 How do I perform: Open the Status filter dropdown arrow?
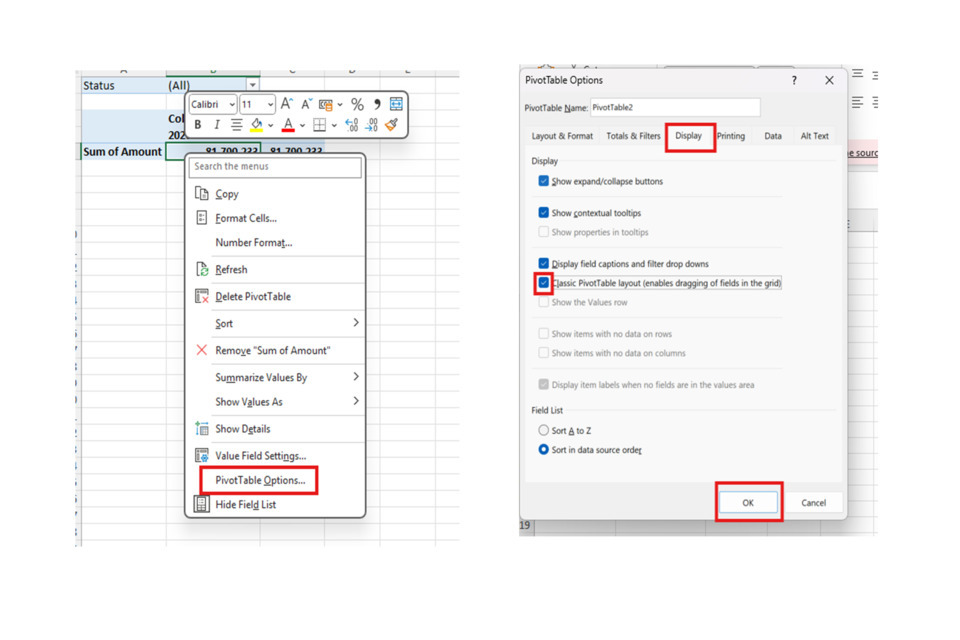click(x=253, y=86)
